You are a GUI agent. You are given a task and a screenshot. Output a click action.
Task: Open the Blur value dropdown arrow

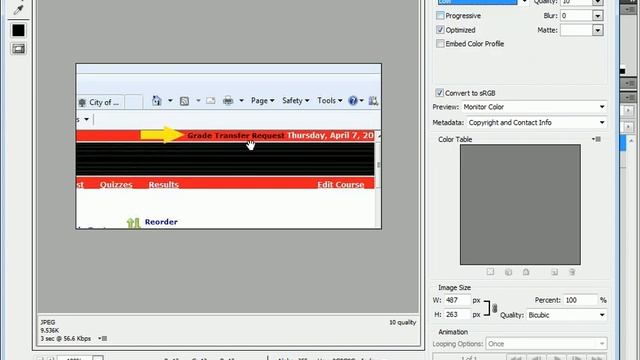(x=598, y=16)
